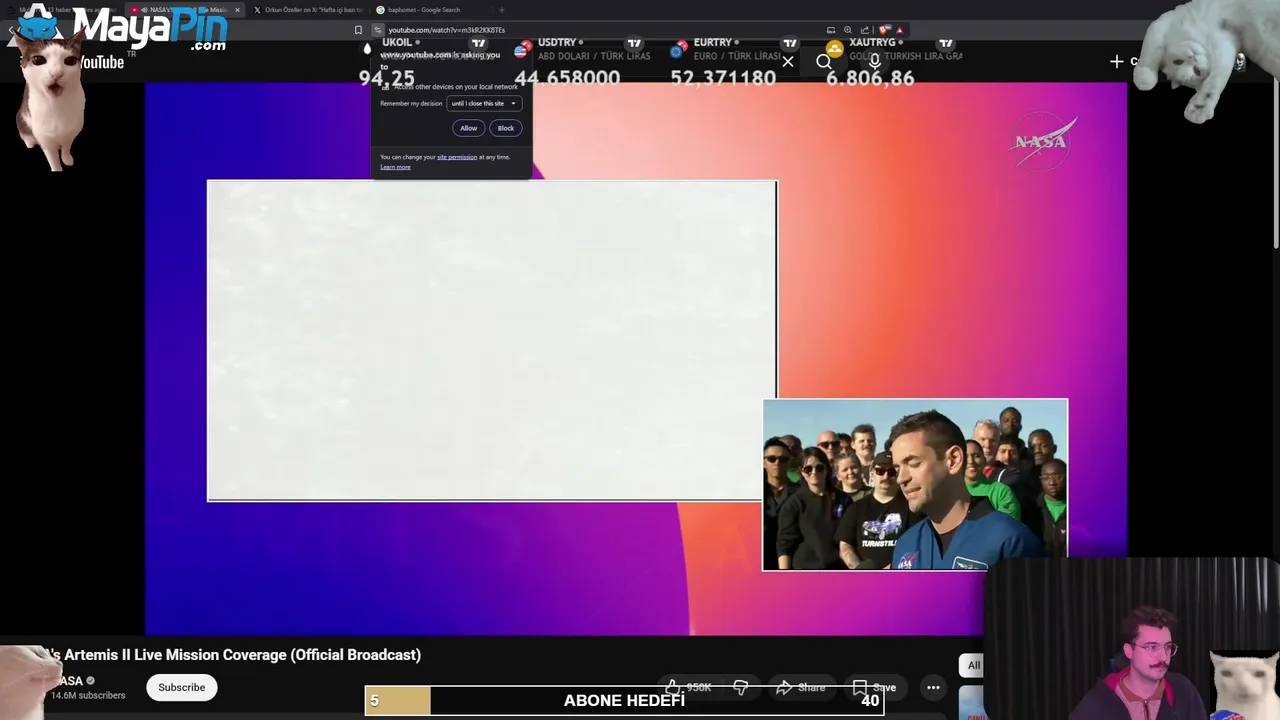1280x720 pixels.
Task: Switch to baphomet Google Search tab
Action: (x=424, y=10)
